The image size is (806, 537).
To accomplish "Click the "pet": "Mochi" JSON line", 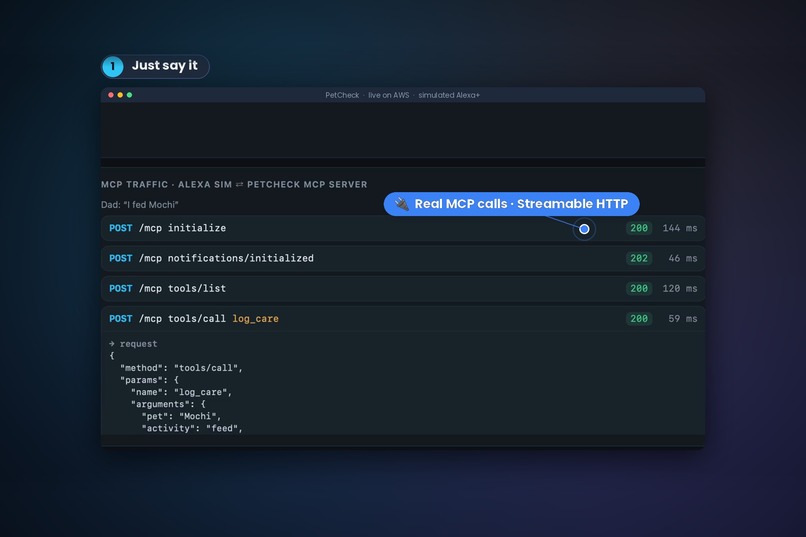I will [x=181, y=416].
